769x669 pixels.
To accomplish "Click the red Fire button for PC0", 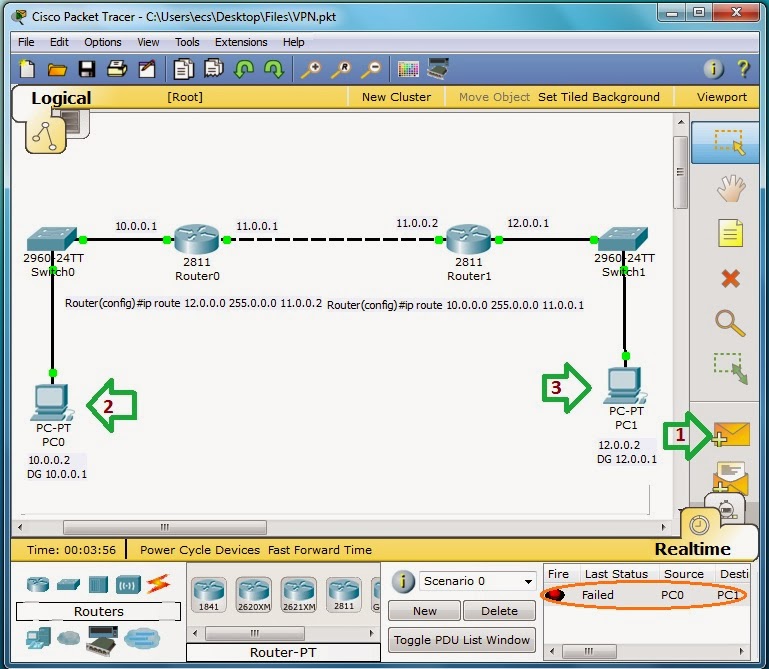I will click(x=555, y=595).
